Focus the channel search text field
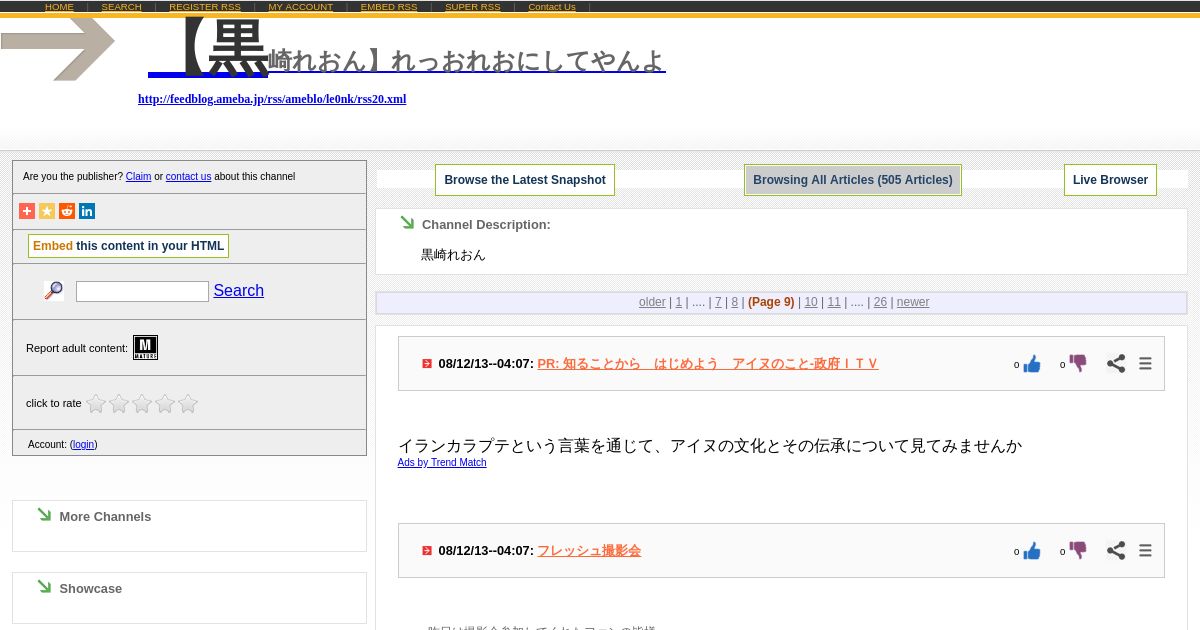The width and height of the screenshot is (1200, 630). (x=142, y=291)
